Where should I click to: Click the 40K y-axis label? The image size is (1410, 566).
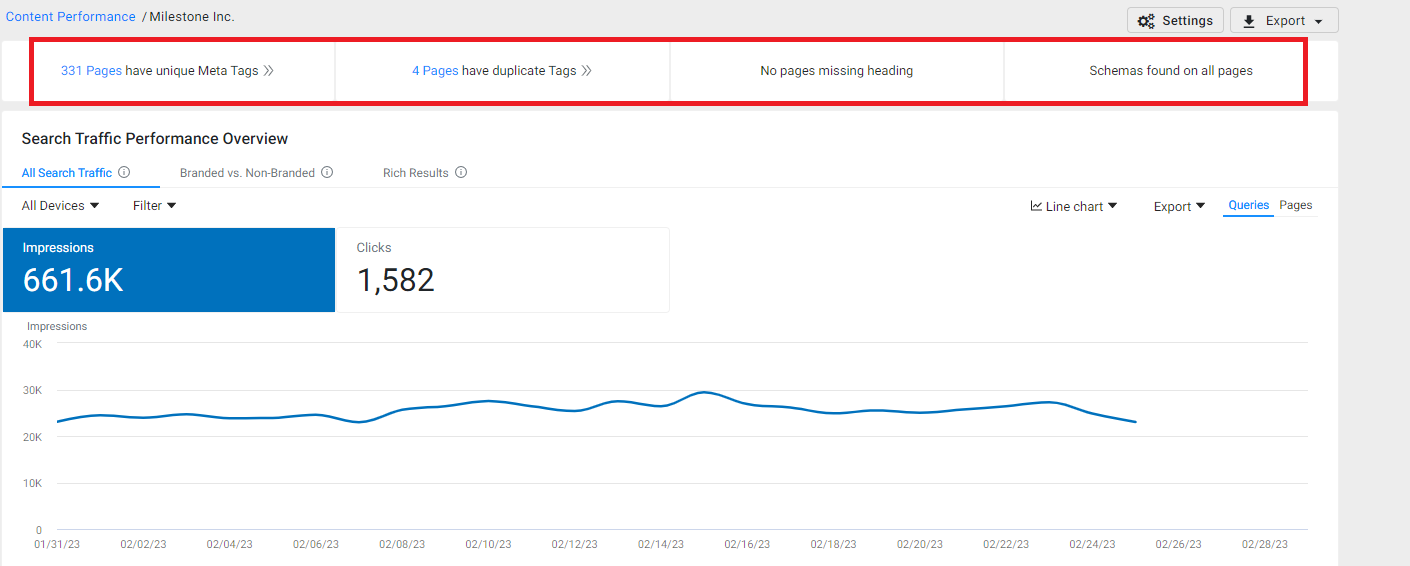32,344
